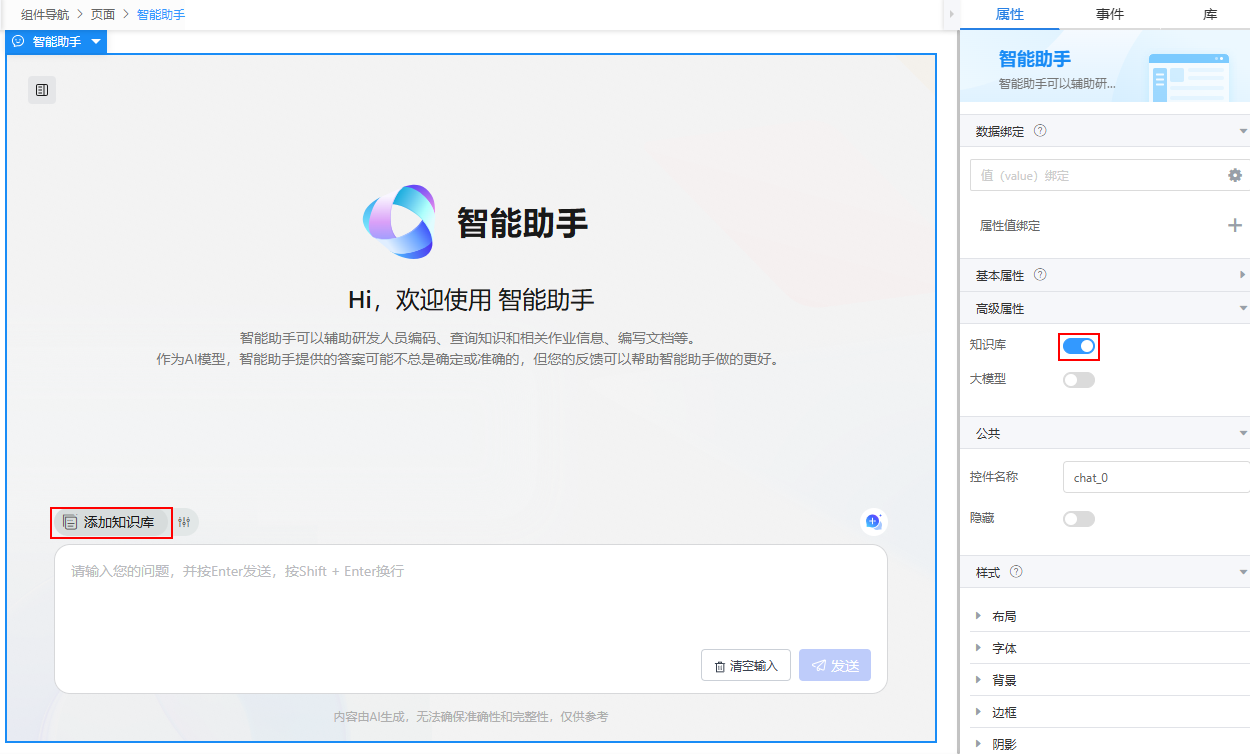The height and width of the screenshot is (754, 1250).
Task: Click the 添加知识库 button
Action: [x=110, y=522]
